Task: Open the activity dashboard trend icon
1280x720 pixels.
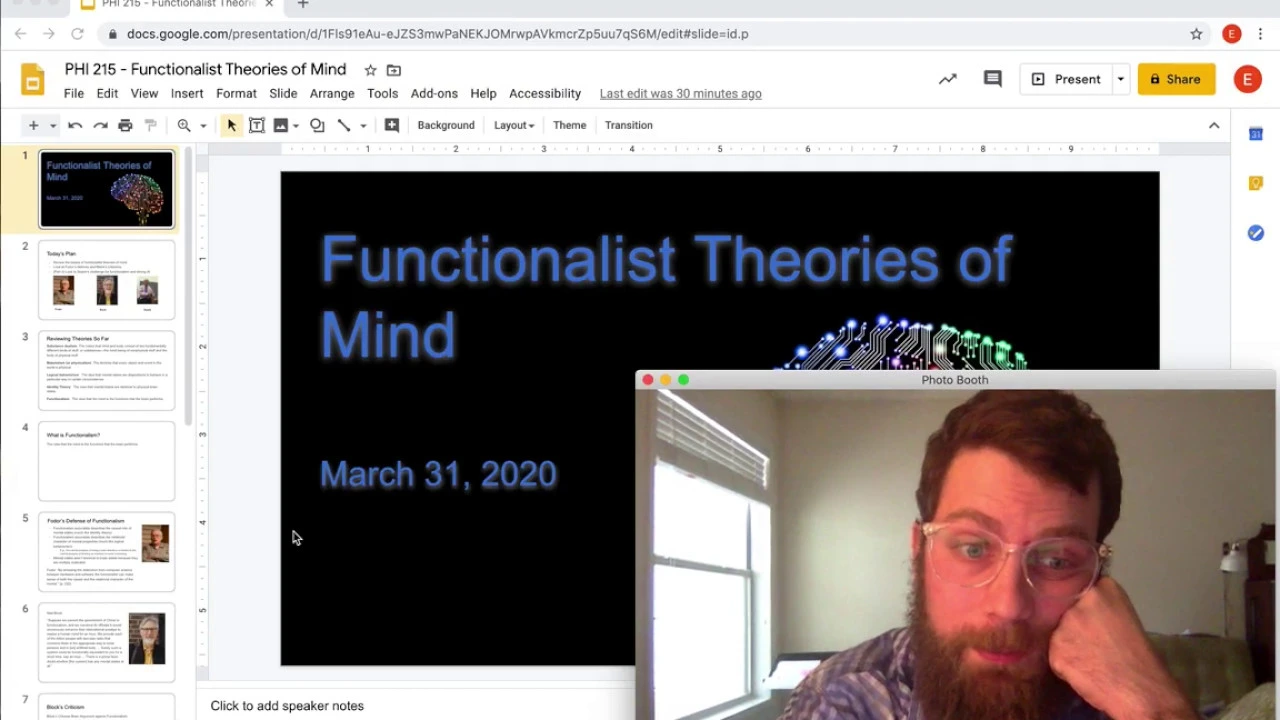Action: [947, 79]
